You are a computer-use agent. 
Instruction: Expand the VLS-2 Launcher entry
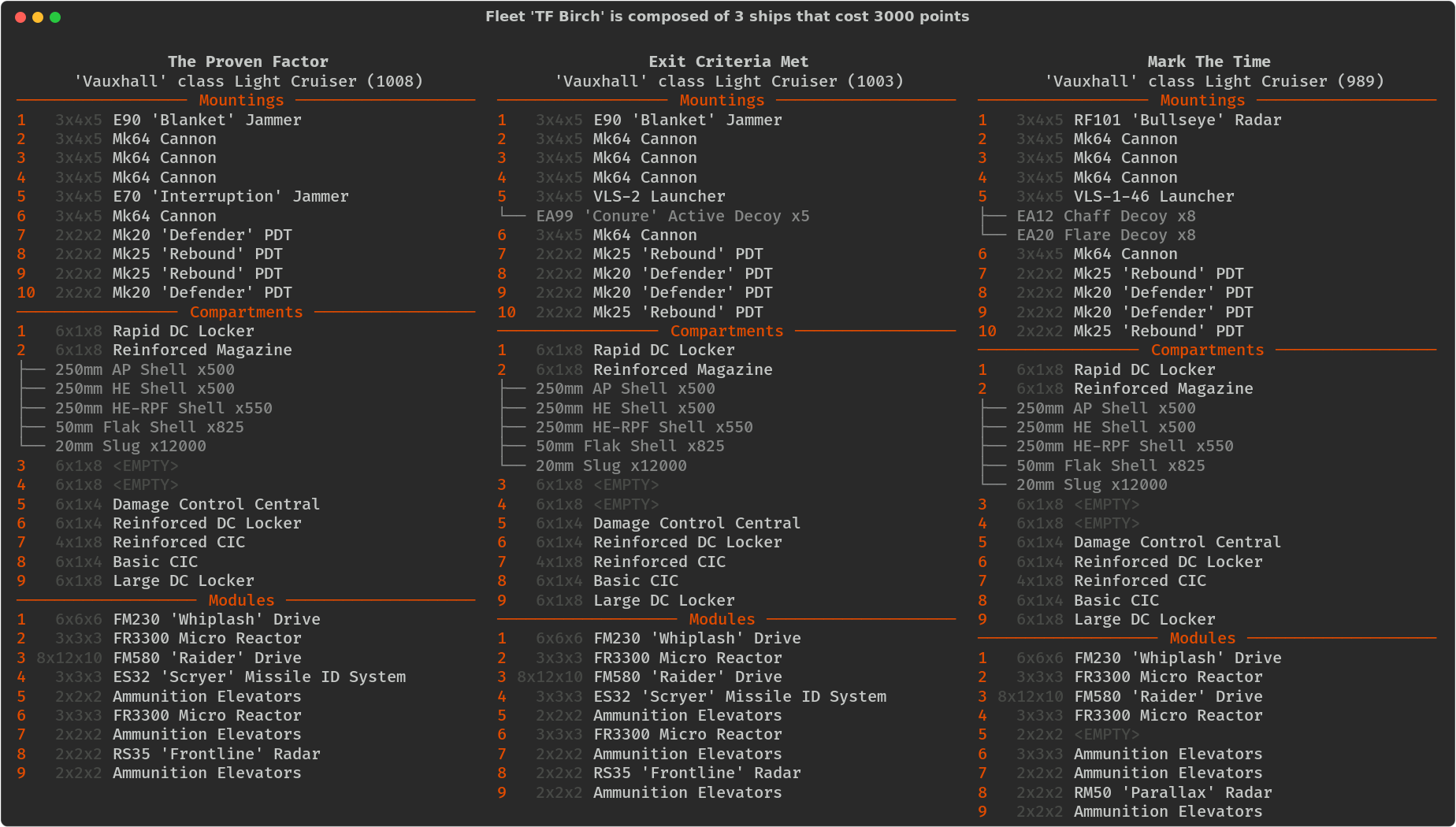pyautogui.click(x=659, y=197)
